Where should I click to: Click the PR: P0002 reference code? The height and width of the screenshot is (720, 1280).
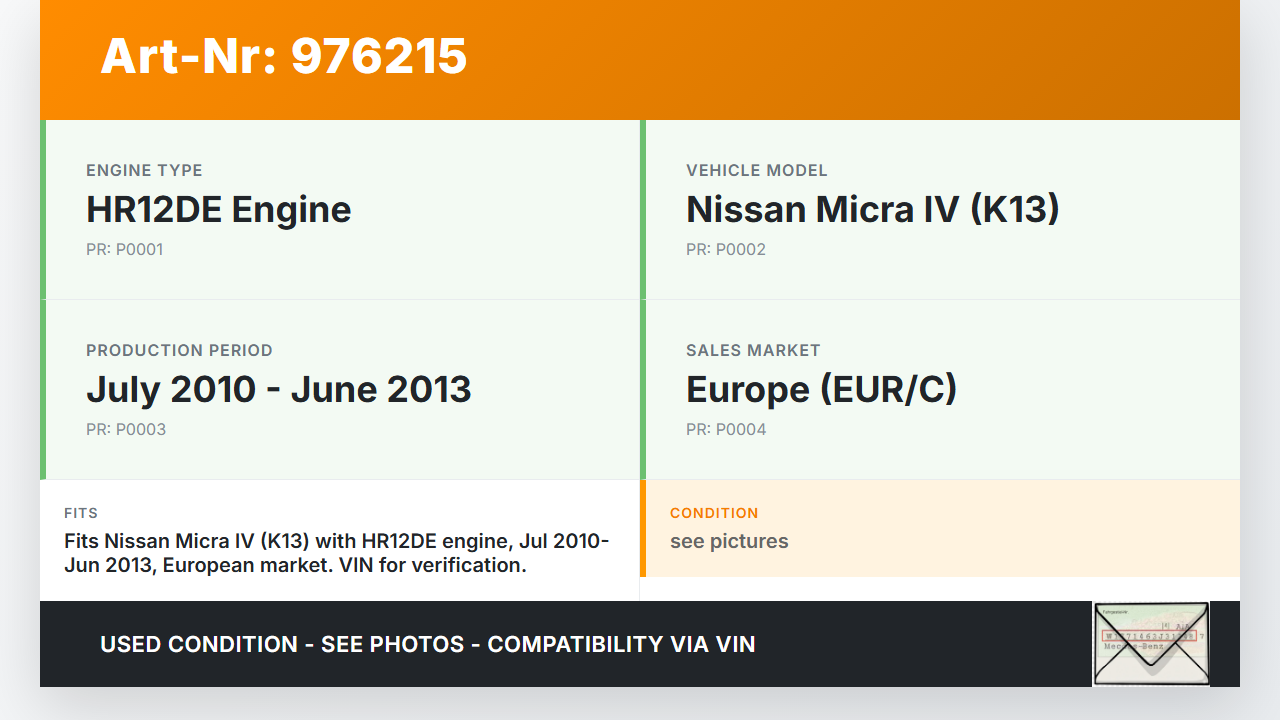coord(725,249)
